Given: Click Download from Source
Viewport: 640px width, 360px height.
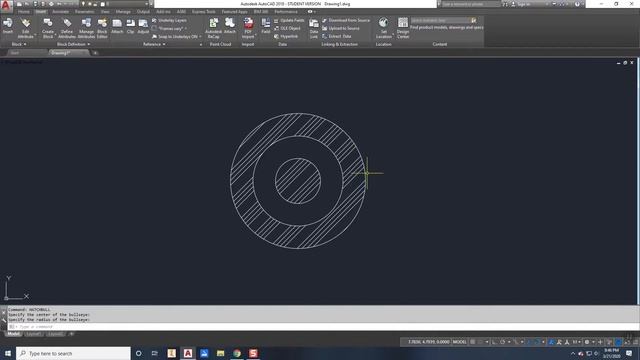Looking at the screenshot, I should click(x=346, y=20).
